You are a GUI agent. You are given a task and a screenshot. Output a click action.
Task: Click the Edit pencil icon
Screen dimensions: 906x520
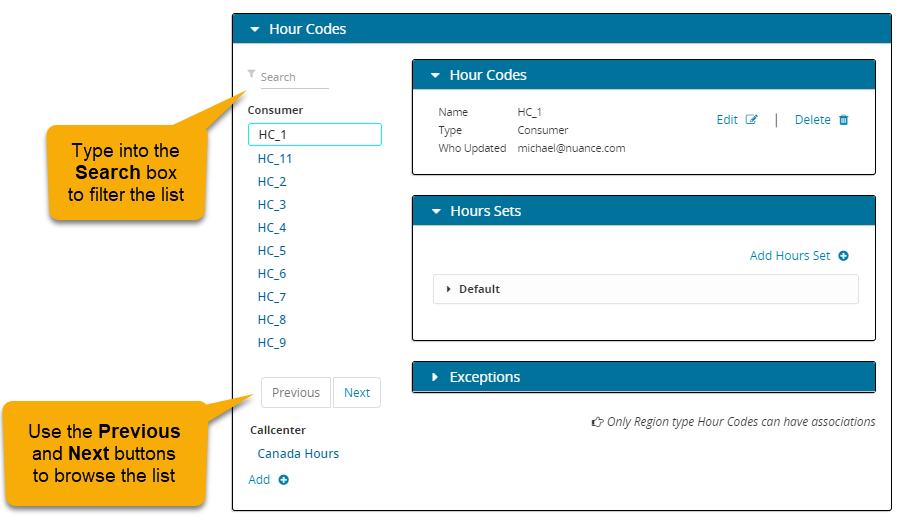[752, 120]
